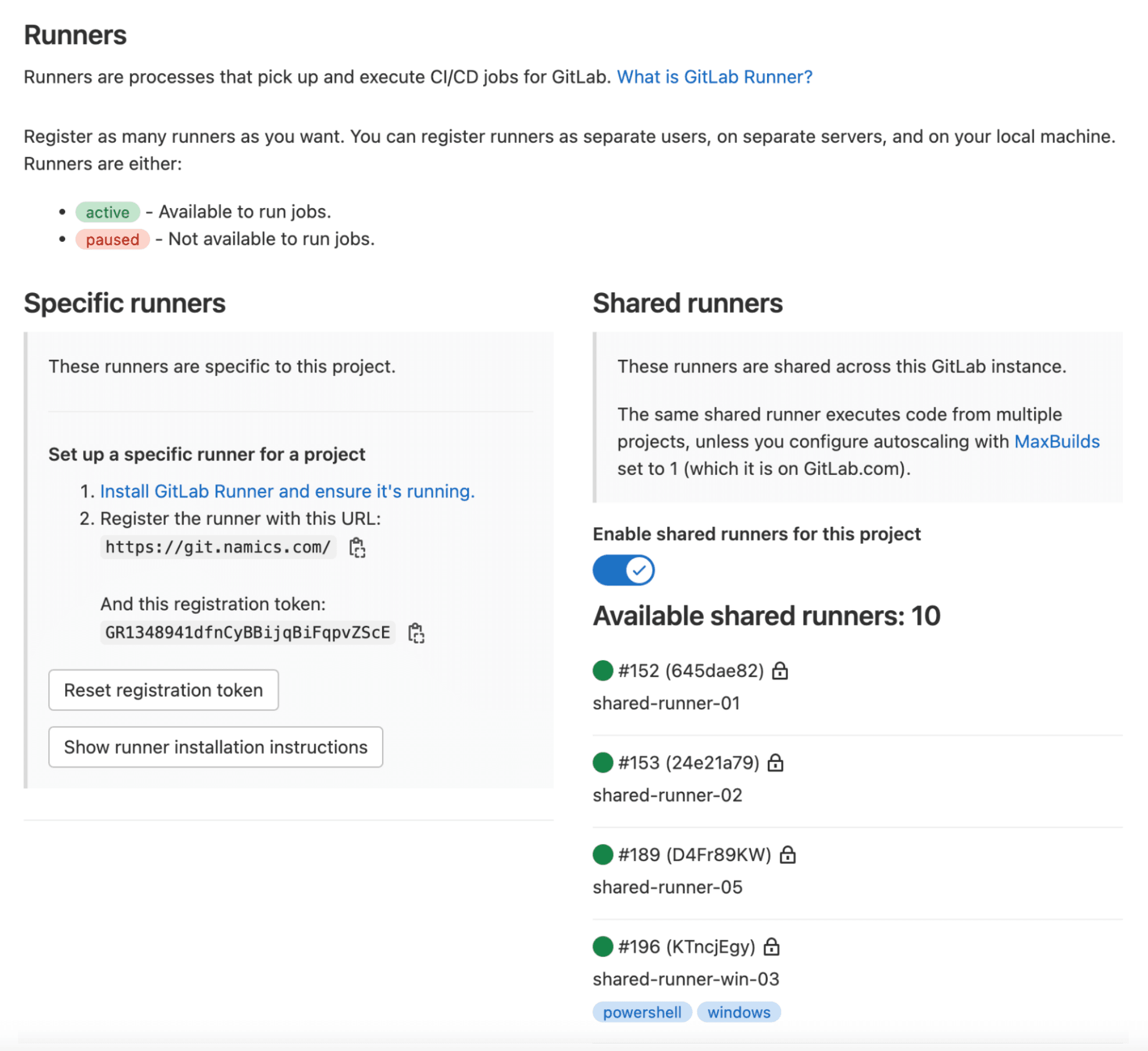Click the shared-runner-01 name

click(666, 703)
